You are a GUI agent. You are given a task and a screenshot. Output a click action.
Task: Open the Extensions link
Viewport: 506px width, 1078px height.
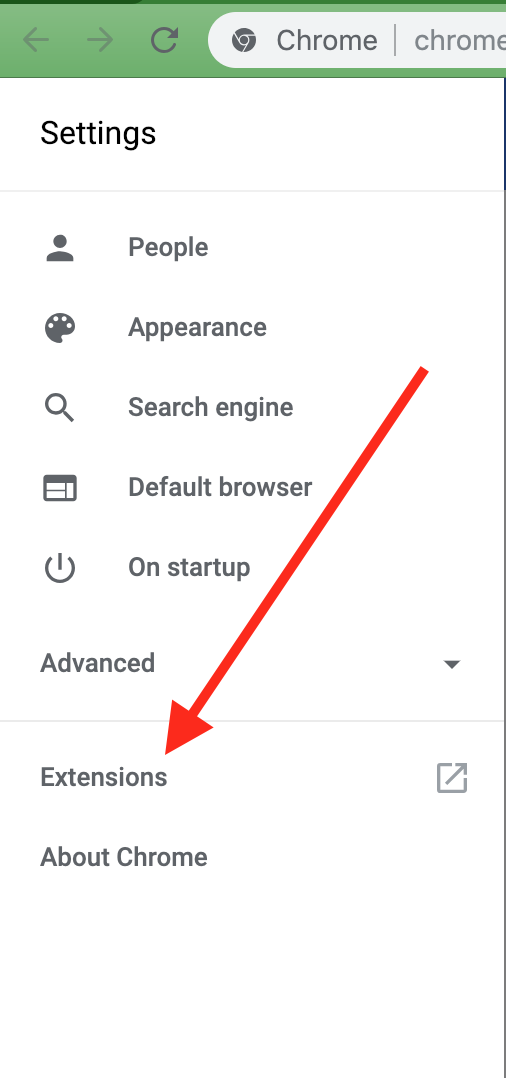104,778
